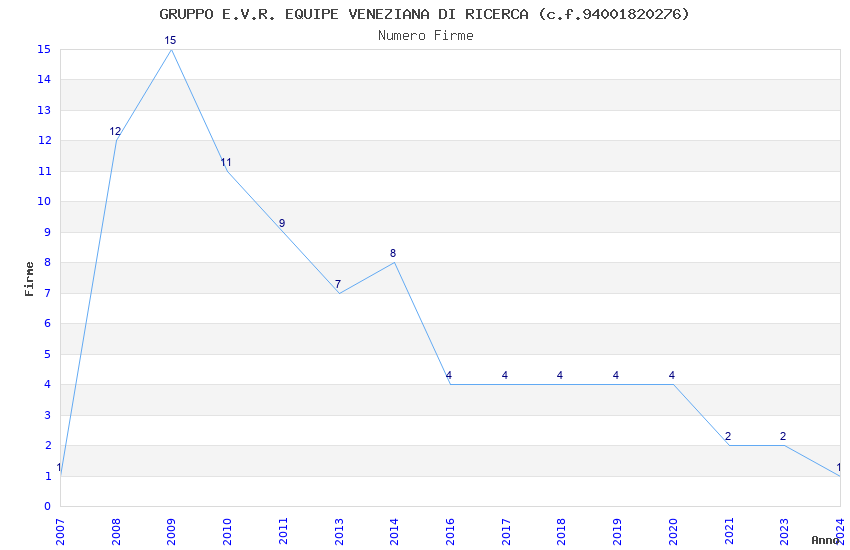Click the x-axis year label 2019

coord(617,532)
